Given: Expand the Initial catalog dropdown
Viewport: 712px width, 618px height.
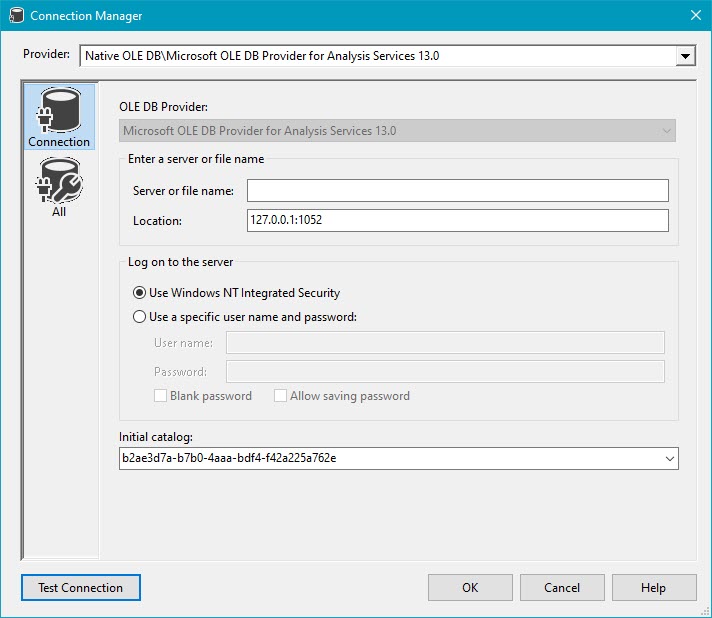Looking at the screenshot, I should coord(668,459).
